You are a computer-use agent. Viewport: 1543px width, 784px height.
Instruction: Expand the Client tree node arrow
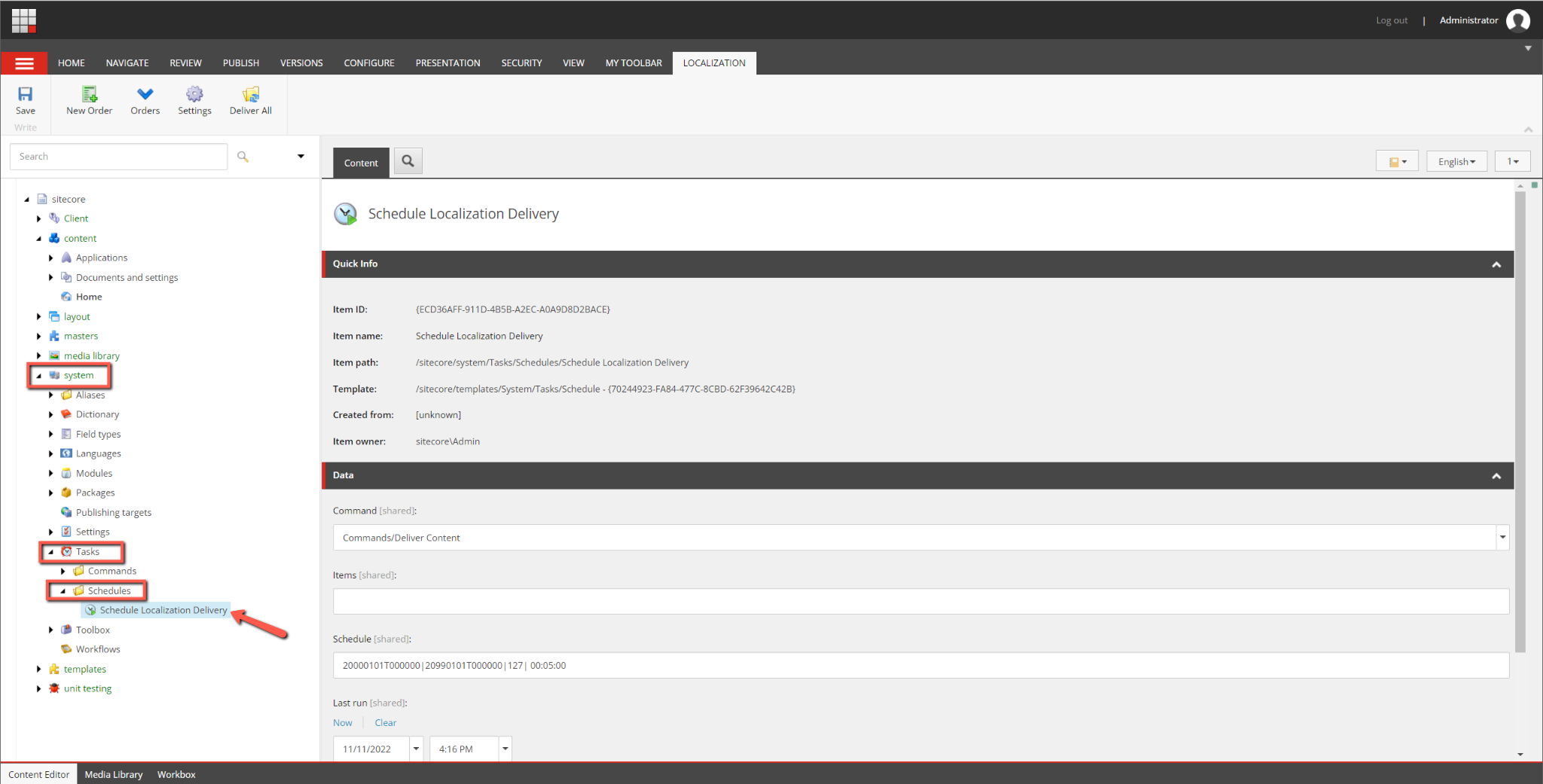pos(39,218)
